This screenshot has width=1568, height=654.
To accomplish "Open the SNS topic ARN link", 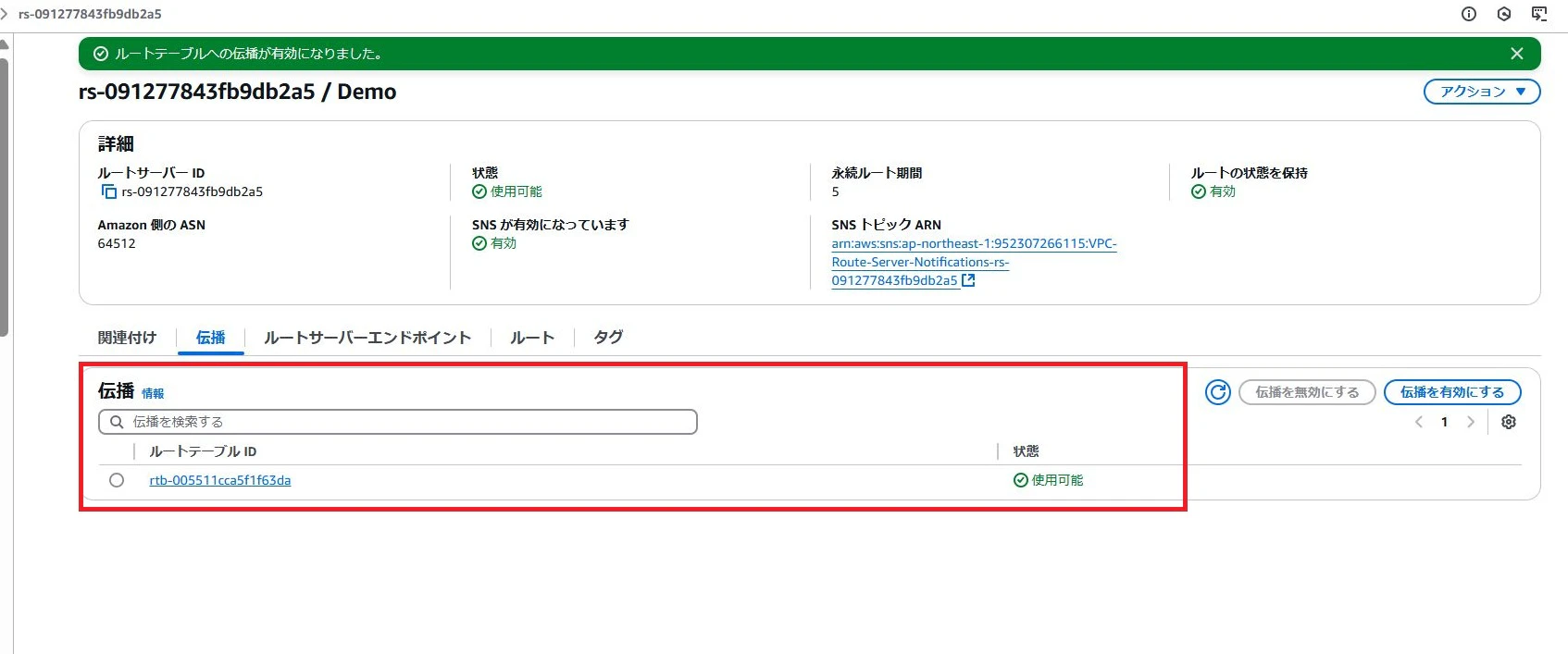I will pos(974,262).
